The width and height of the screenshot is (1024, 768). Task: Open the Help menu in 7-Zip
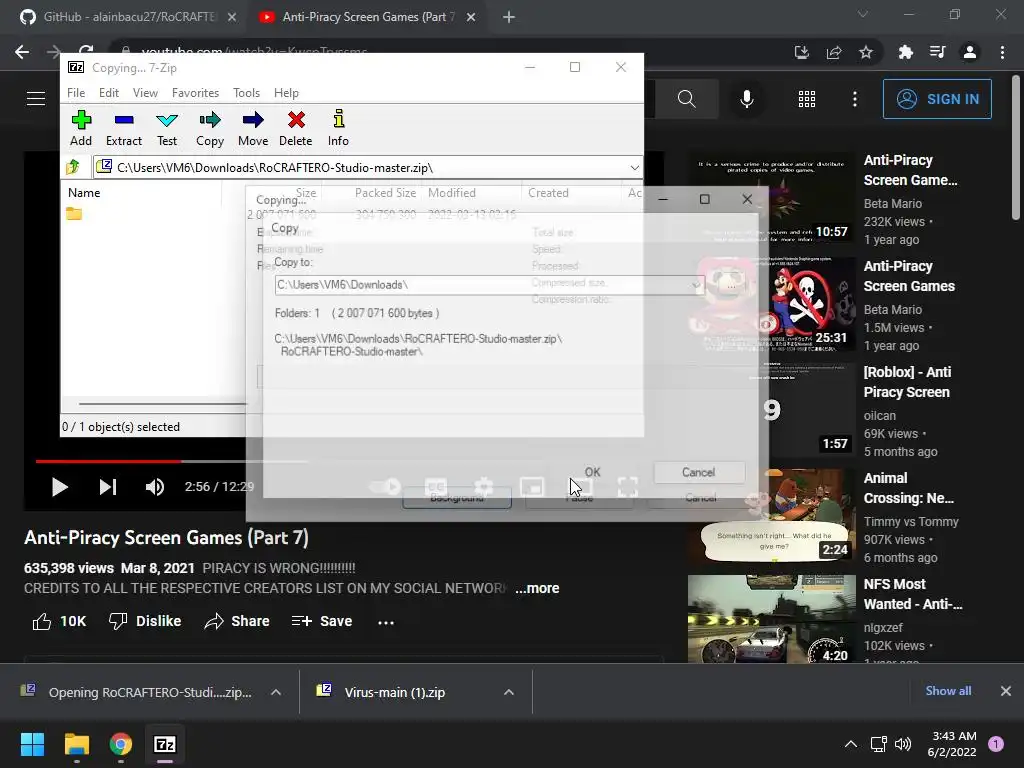click(x=286, y=93)
